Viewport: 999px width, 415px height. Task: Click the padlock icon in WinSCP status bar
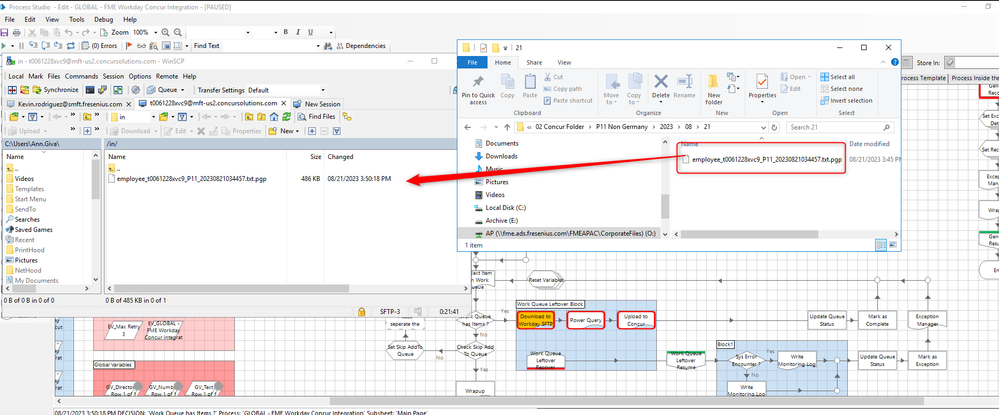361,311
